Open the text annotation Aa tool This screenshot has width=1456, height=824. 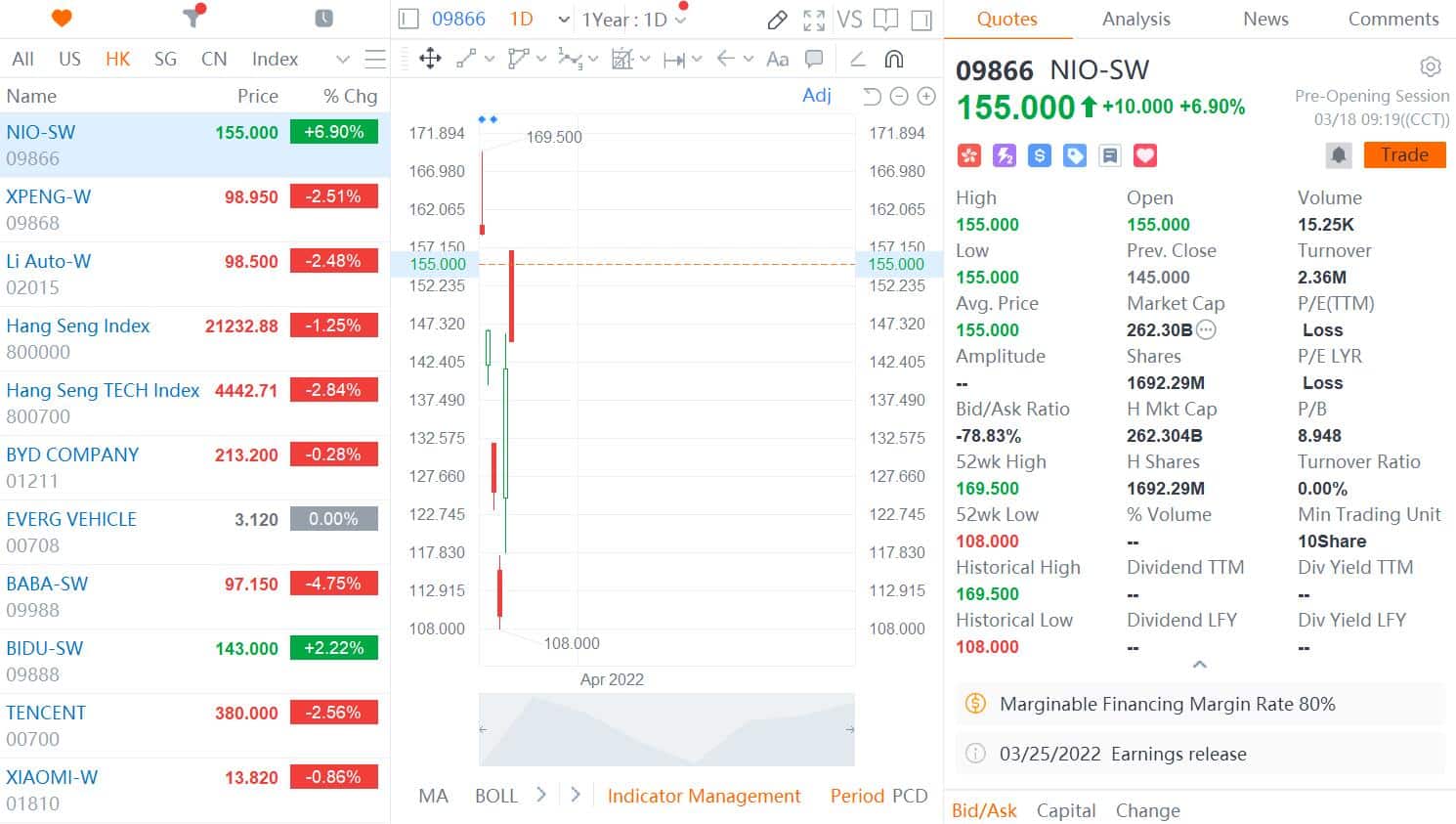click(777, 59)
